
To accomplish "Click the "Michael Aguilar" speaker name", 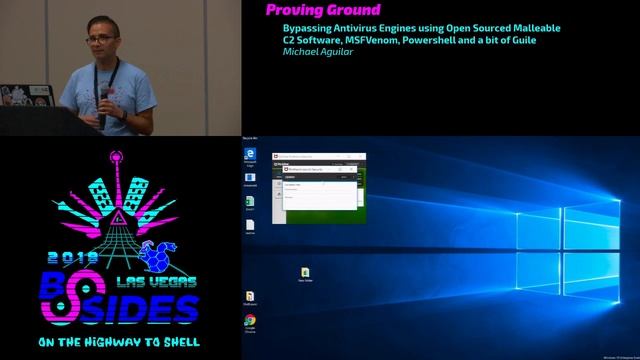I will [x=318, y=52].
